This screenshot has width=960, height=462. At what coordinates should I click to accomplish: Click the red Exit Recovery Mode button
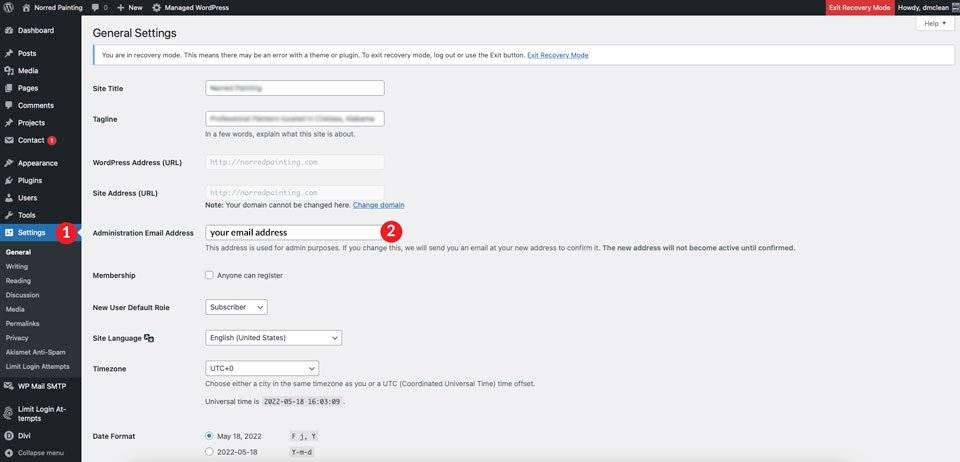(859, 8)
